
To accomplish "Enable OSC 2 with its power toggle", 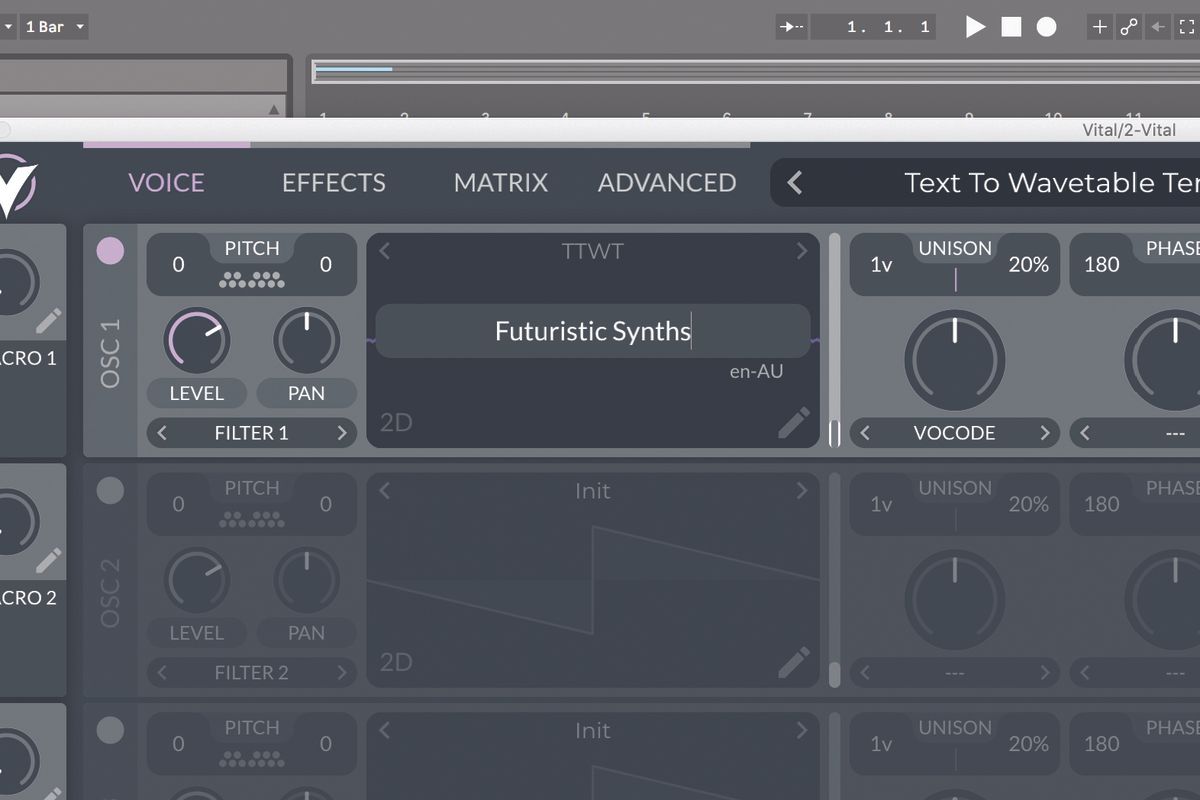I will tap(110, 491).
